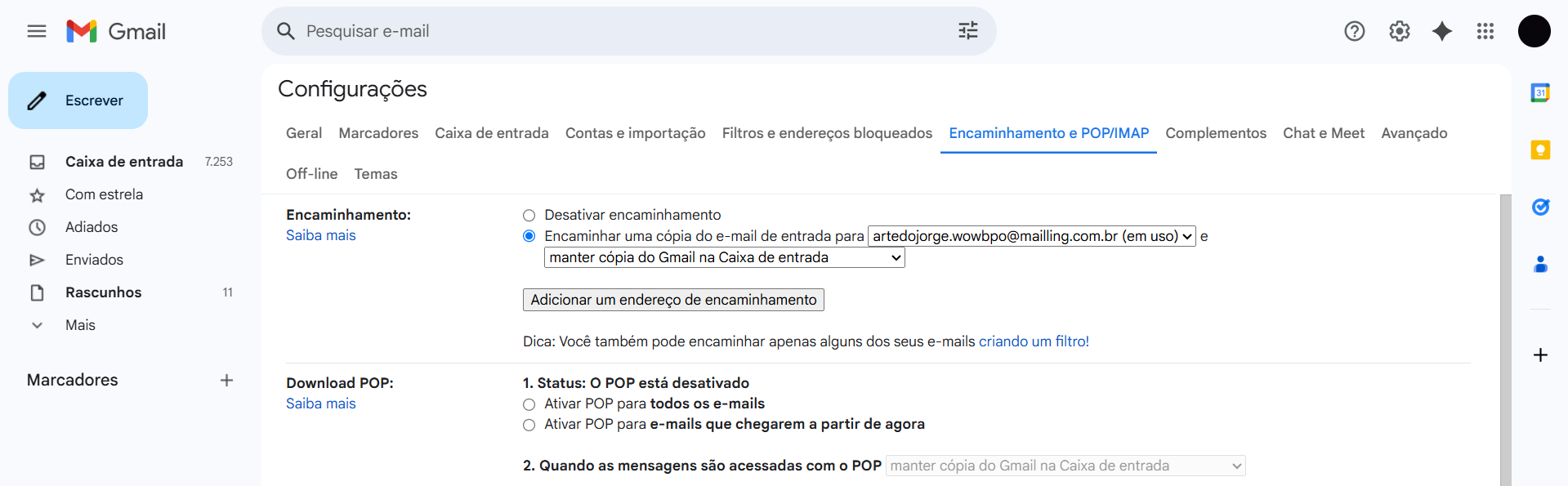The height and width of the screenshot is (486, 1568).
Task: Open the main menu hamburger icon
Action: click(37, 31)
